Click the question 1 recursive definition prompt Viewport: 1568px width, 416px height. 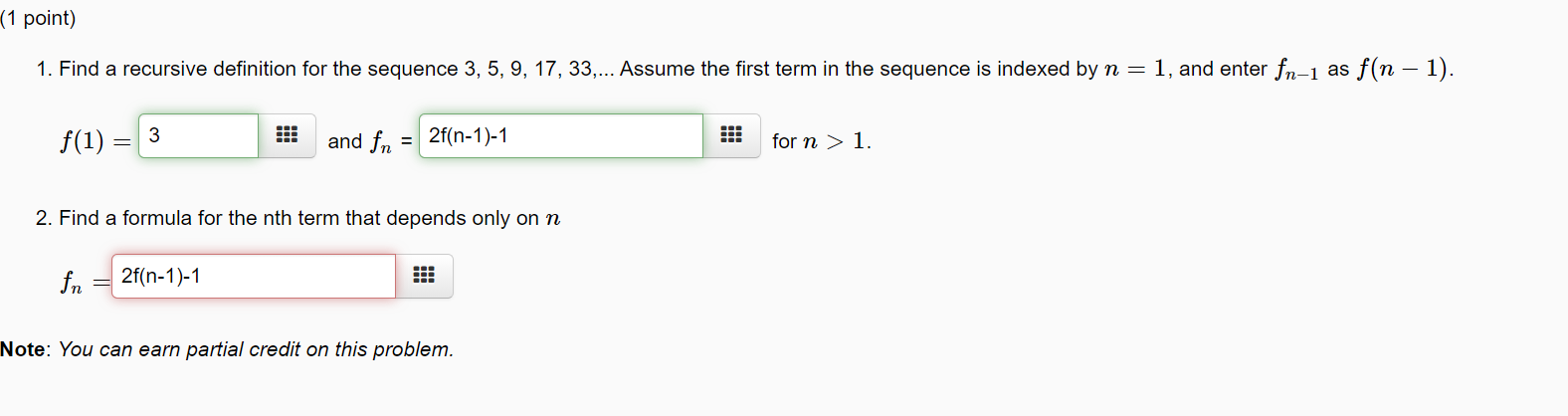pos(744,69)
